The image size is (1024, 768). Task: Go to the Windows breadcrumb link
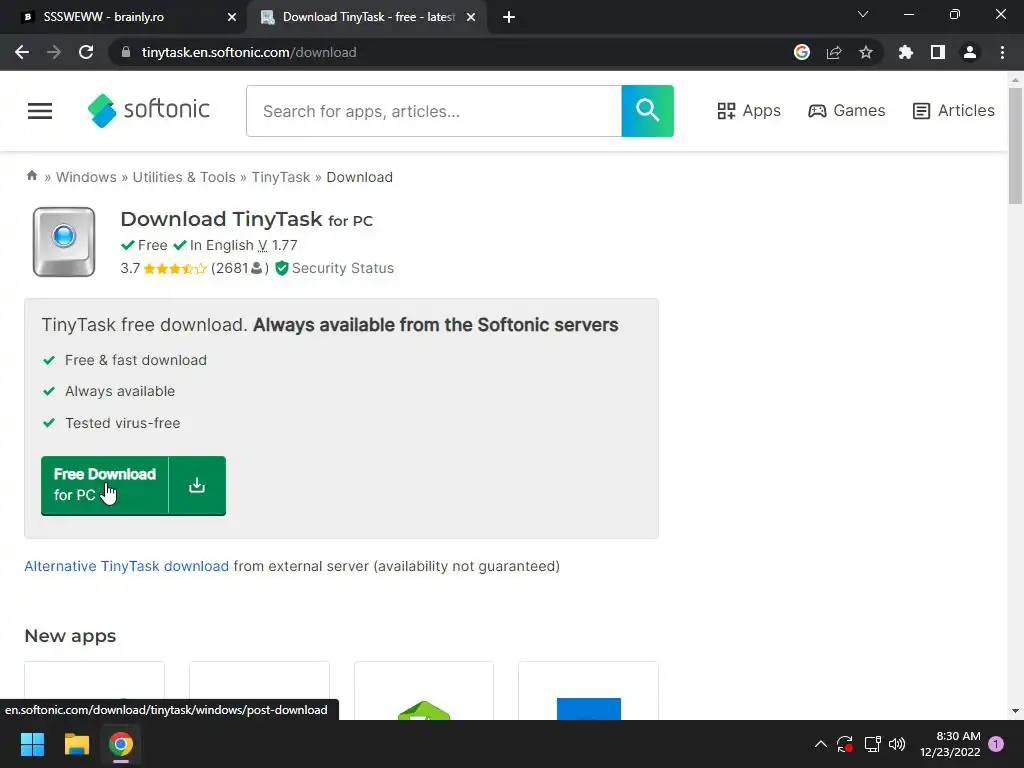(86, 177)
